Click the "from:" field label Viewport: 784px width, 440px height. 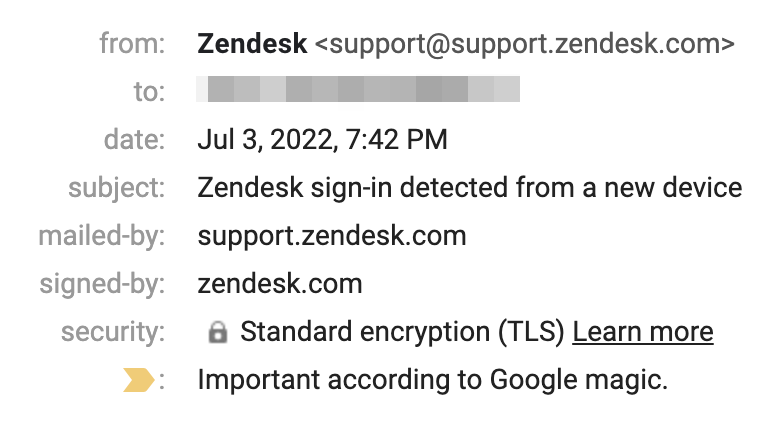tap(132, 44)
